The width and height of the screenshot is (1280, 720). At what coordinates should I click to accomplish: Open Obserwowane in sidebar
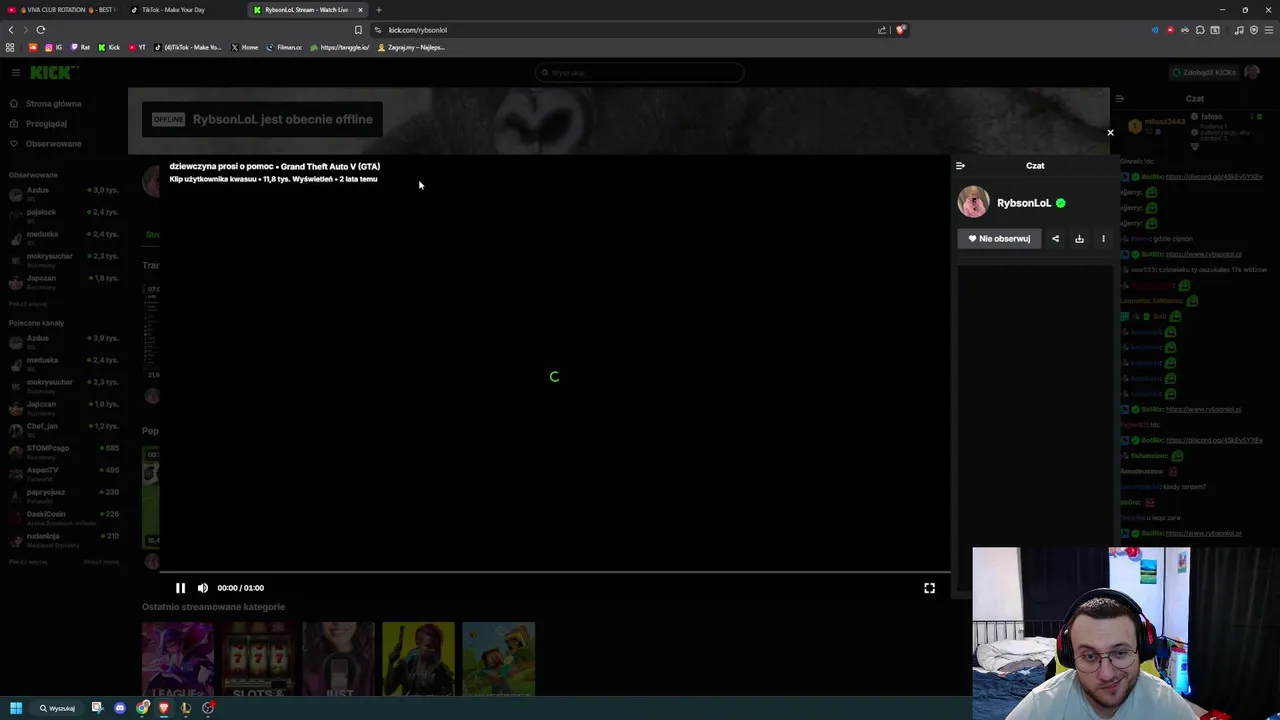[53, 144]
